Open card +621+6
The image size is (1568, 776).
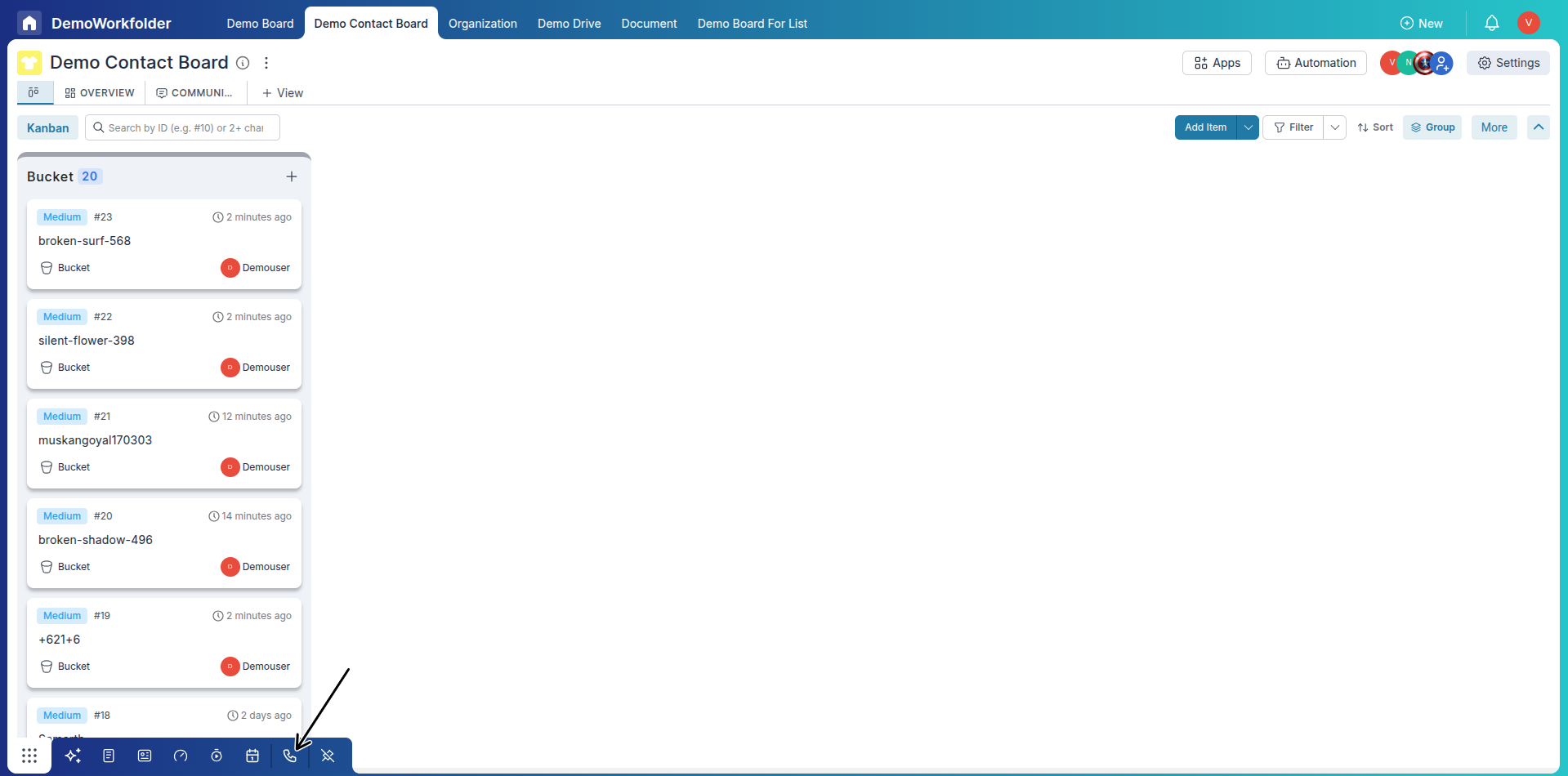tap(164, 643)
